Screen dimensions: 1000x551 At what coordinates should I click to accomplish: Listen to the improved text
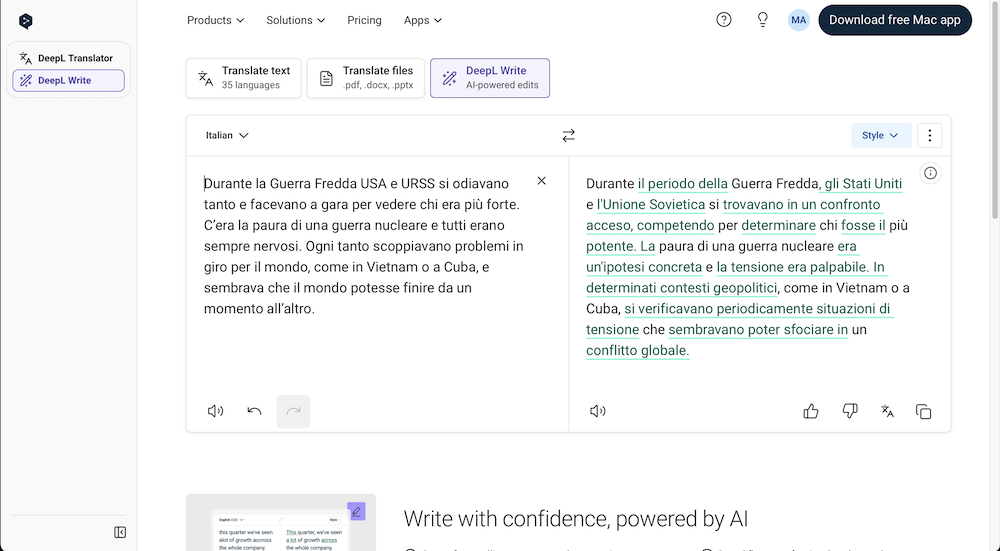click(x=598, y=411)
